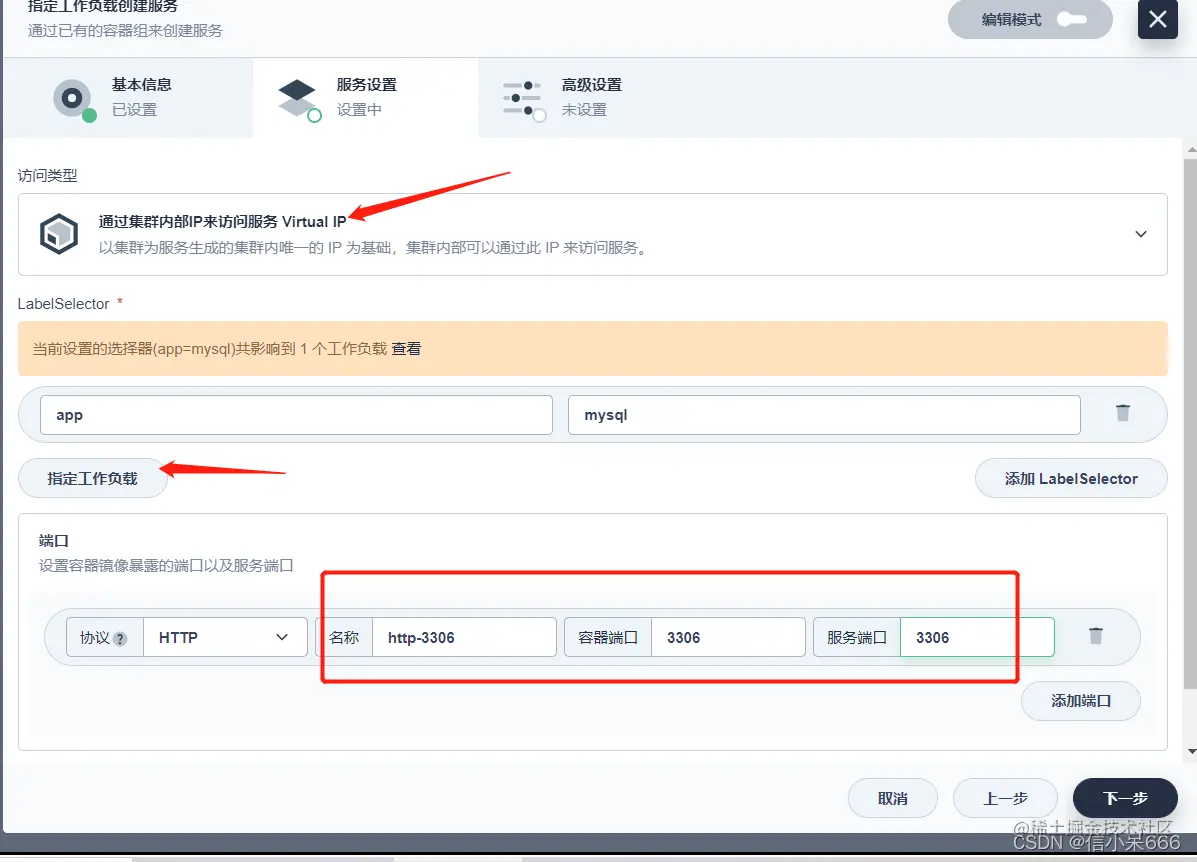Click 添加 LabelSelector button
The height and width of the screenshot is (862, 1197).
(1071, 479)
